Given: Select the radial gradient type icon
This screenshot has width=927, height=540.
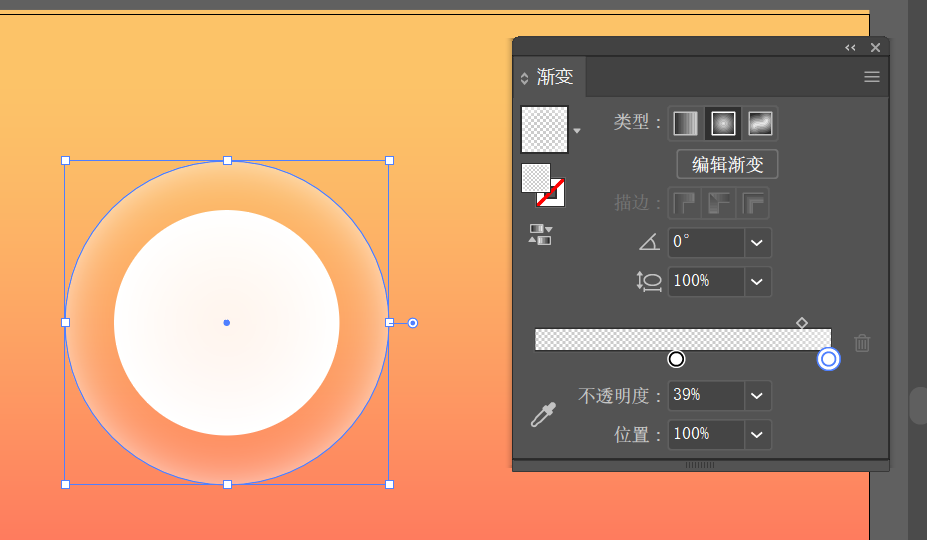Looking at the screenshot, I should pyautogui.click(x=723, y=124).
